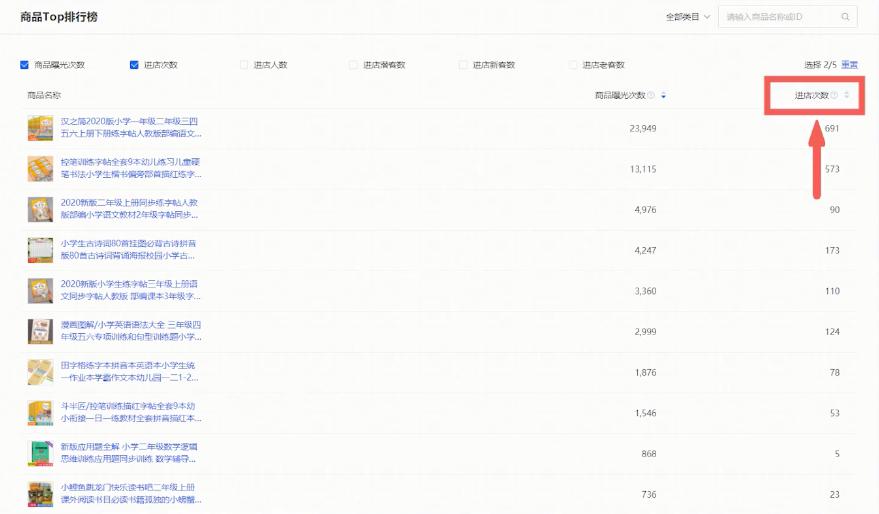Open product link starting 田字格练字本
The height and width of the screenshot is (514, 879).
coord(129,371)
